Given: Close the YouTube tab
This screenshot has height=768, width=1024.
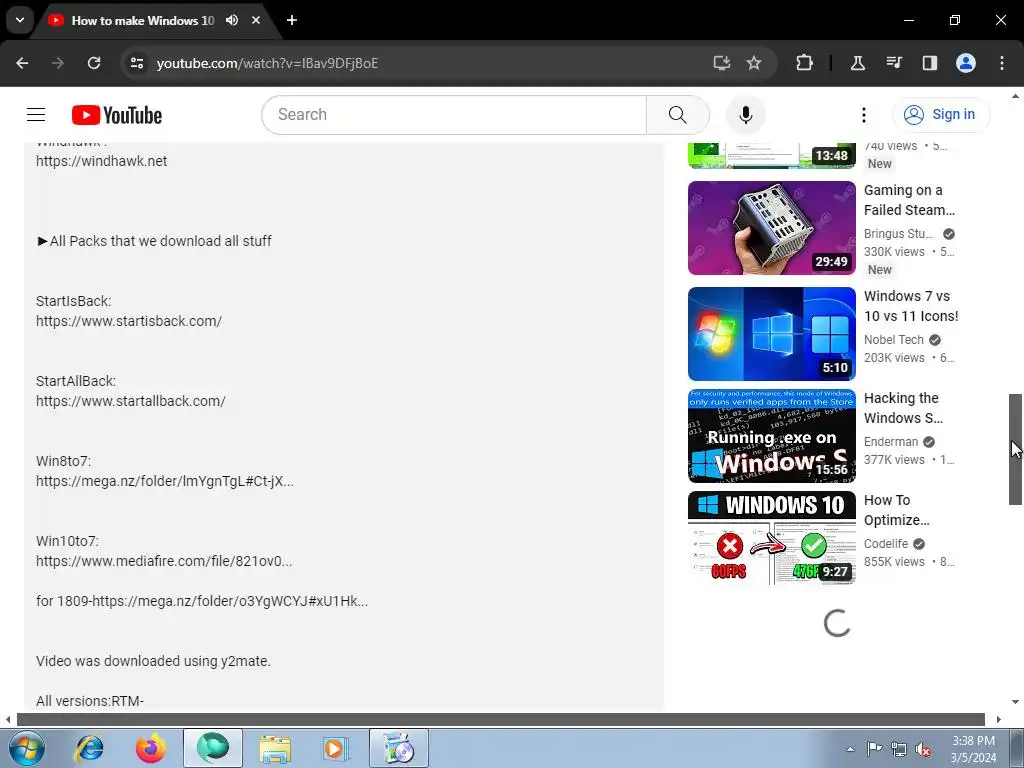Looking at the screenshot, I should point(256,20).
